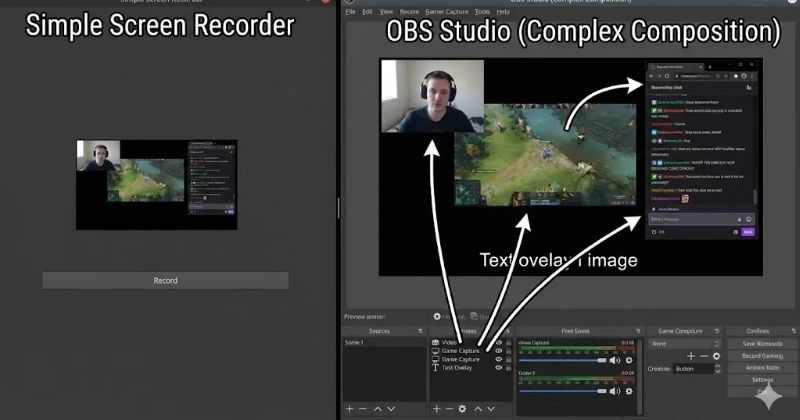This screenshot has width=800, height=420.
Task: Open the File menu in OBS Studio
Action: click(350, 12)
